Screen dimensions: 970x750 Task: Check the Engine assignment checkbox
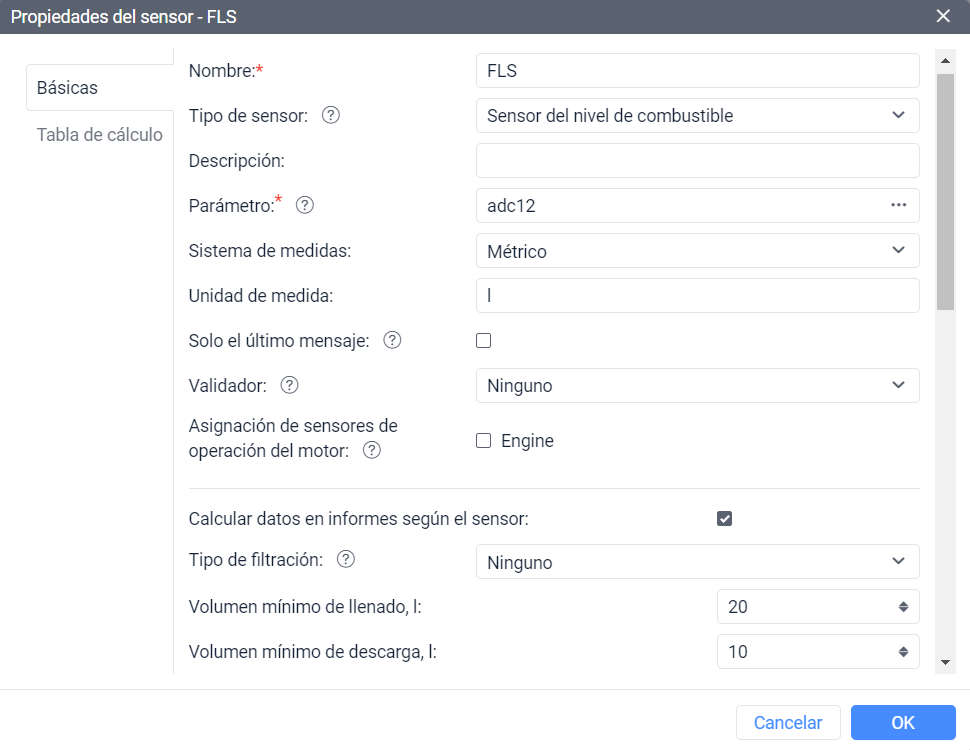point(483,440)
